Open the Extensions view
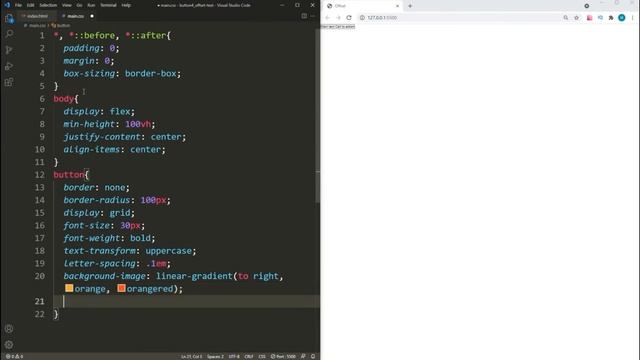The image size is (640, 360). (9, 82)
